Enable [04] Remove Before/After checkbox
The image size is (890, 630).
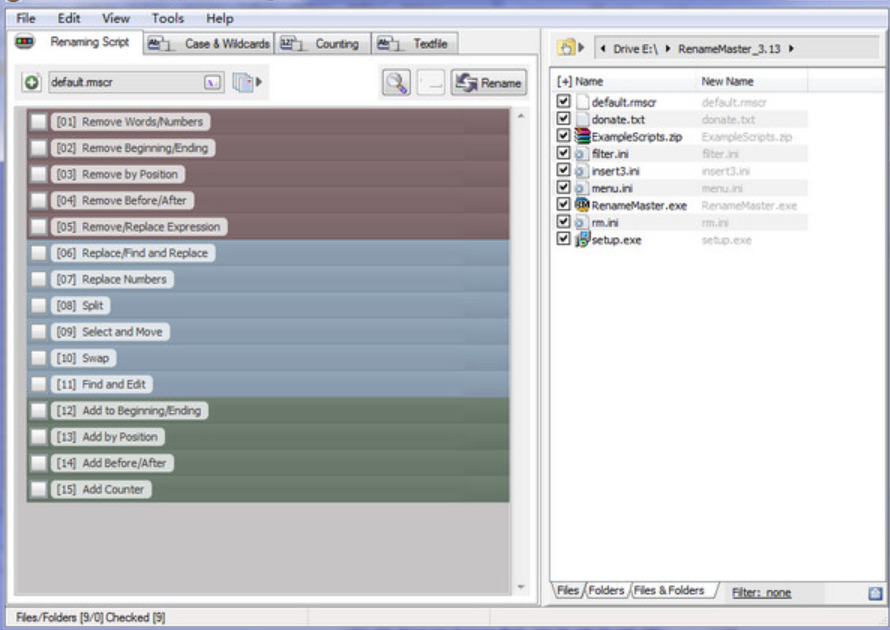click(x=39, y=200)
